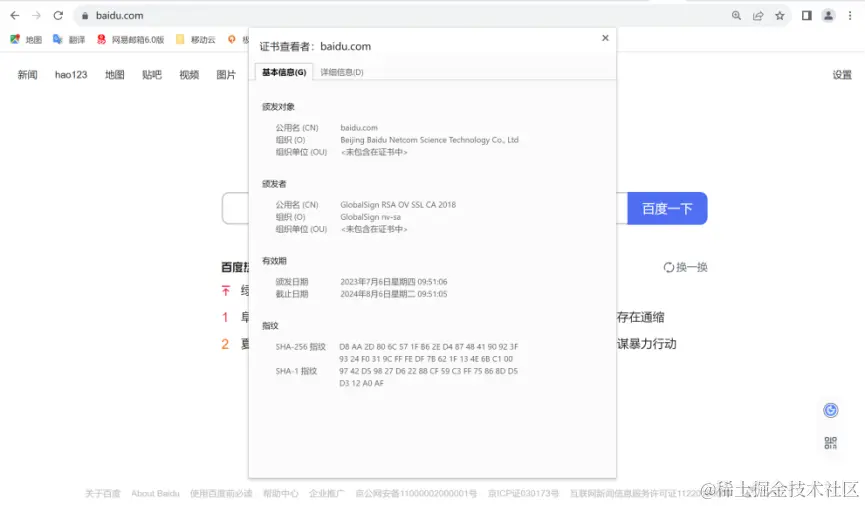Open hot search item ending 谋暴力行动

647,344
